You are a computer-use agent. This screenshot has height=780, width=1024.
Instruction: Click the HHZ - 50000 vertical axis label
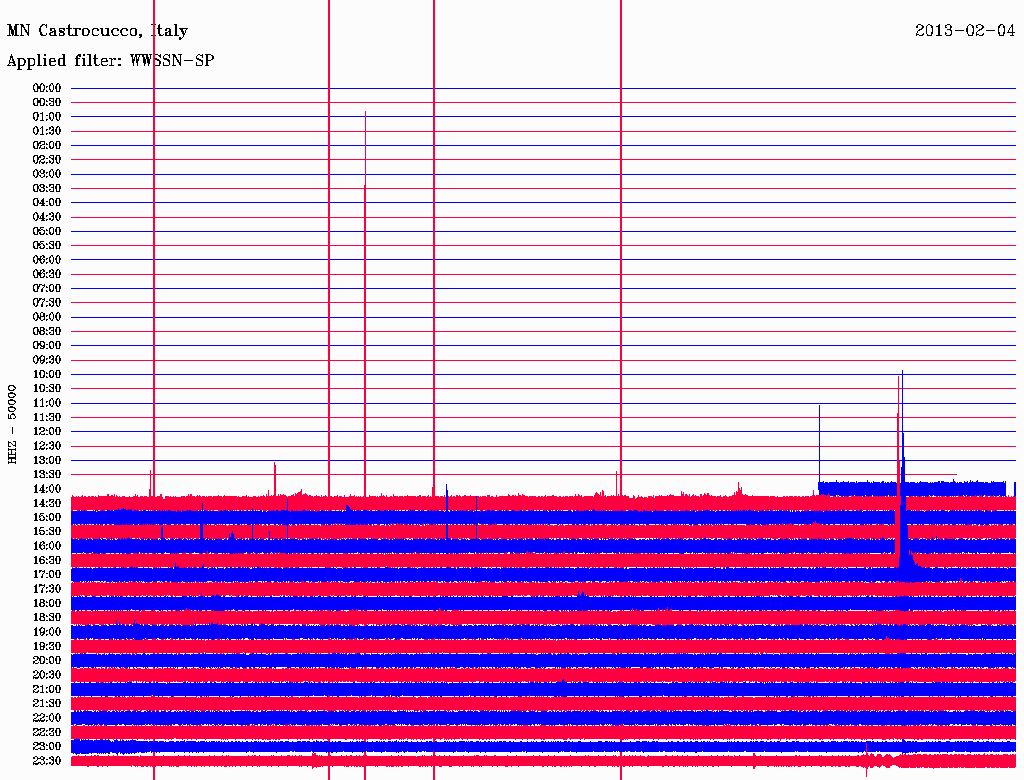(12, 424)
